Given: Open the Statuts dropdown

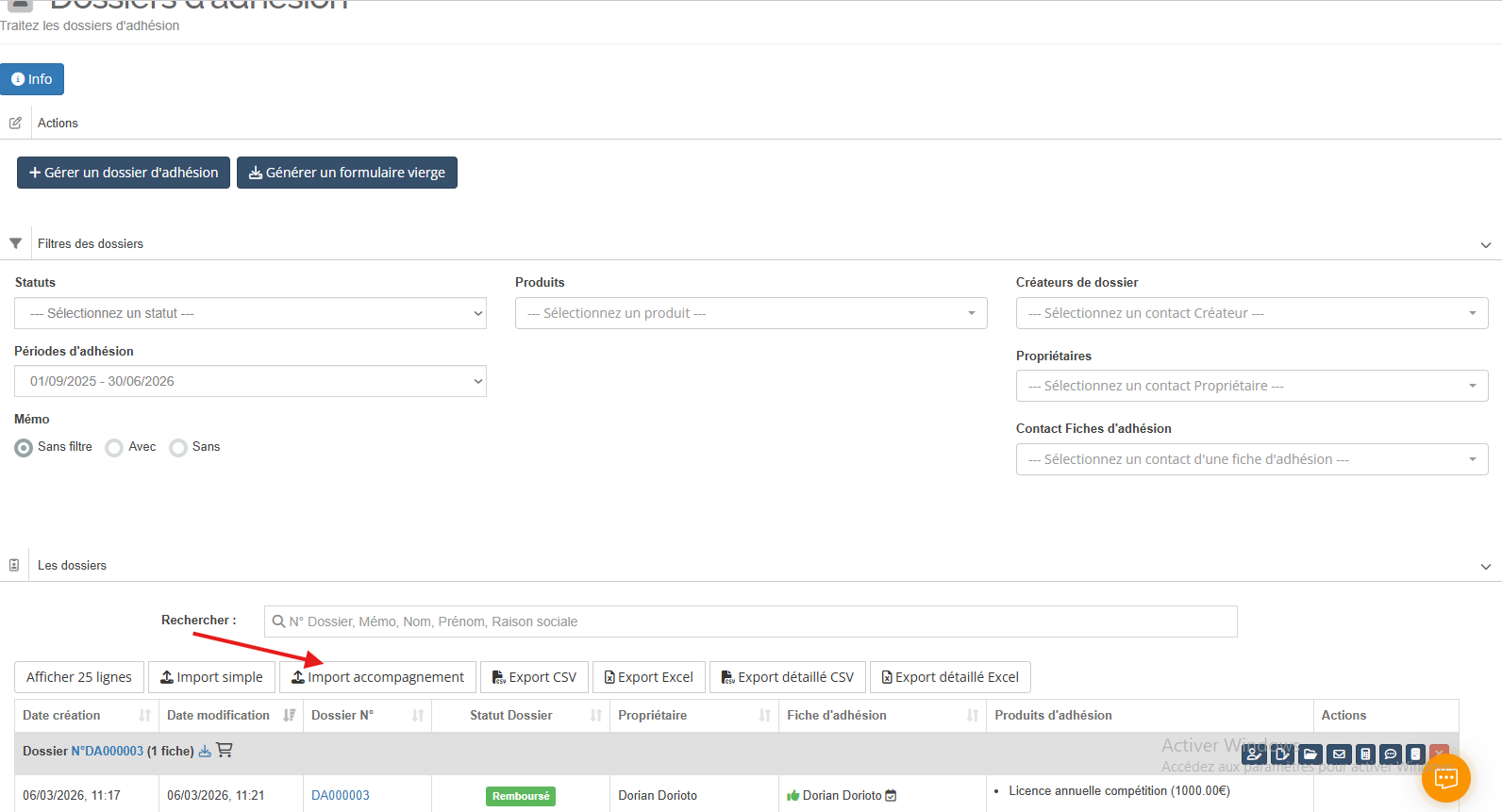Looking at the screenshot, I should (x=250, y=313).
